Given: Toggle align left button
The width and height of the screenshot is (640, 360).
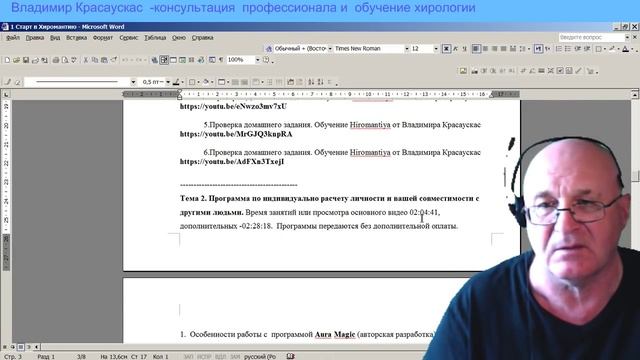Looking at the screenshot, I should [476, 49].
